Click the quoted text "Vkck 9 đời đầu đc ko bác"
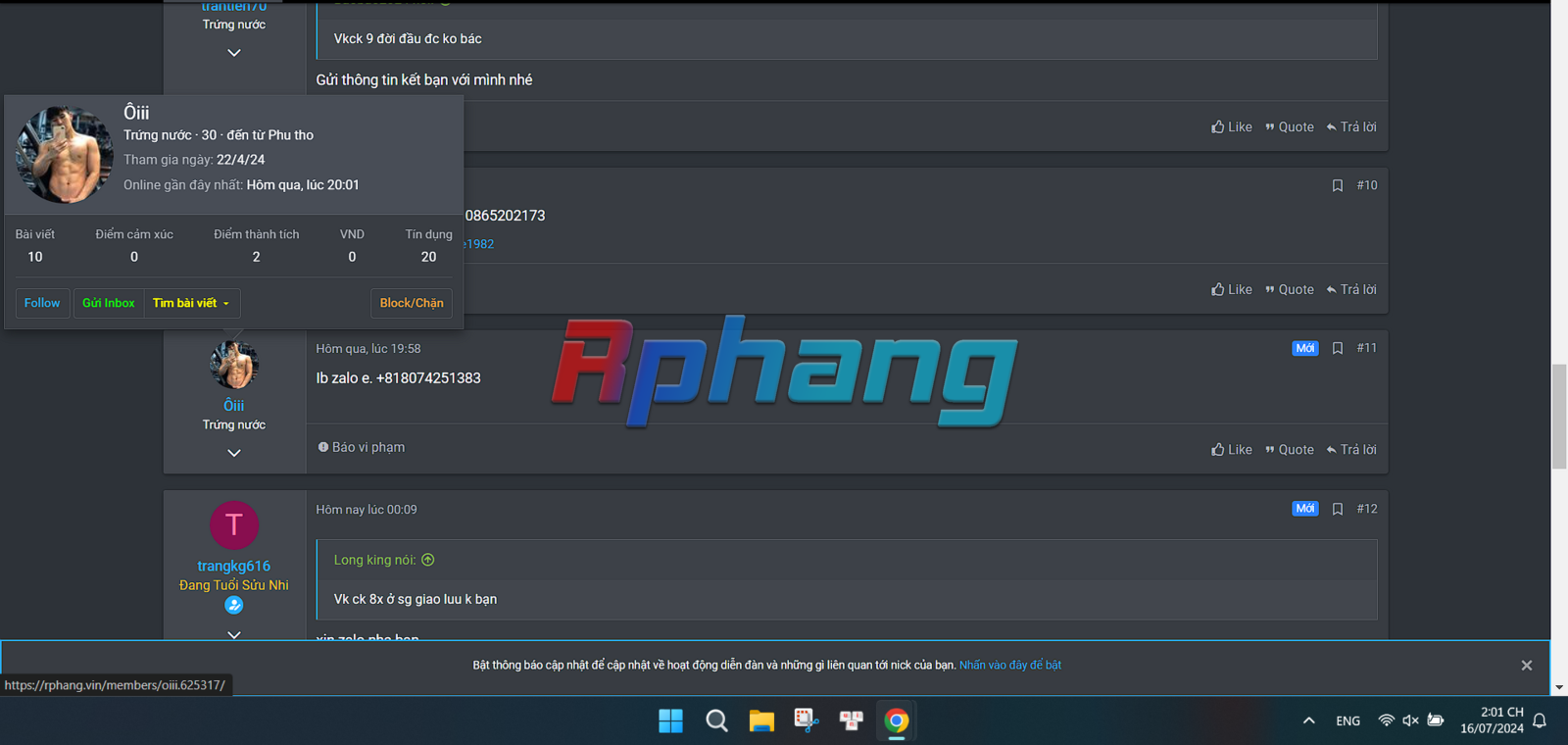The height and width of the screenshot is (745, 1568). click(408, 39)
